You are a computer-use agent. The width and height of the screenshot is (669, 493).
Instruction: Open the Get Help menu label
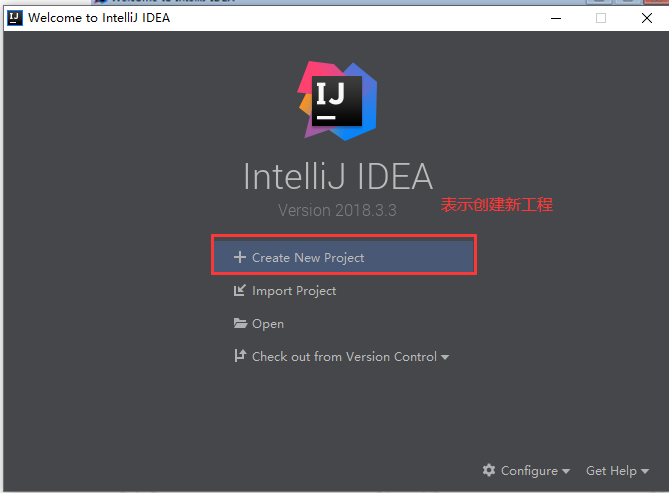(x=611, y=470)
